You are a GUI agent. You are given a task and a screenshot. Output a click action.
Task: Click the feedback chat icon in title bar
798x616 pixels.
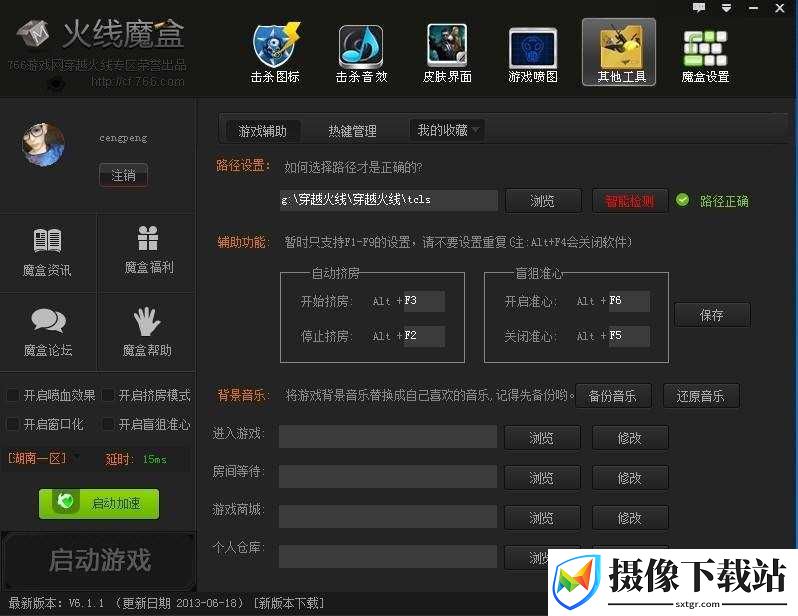(699, 8)
